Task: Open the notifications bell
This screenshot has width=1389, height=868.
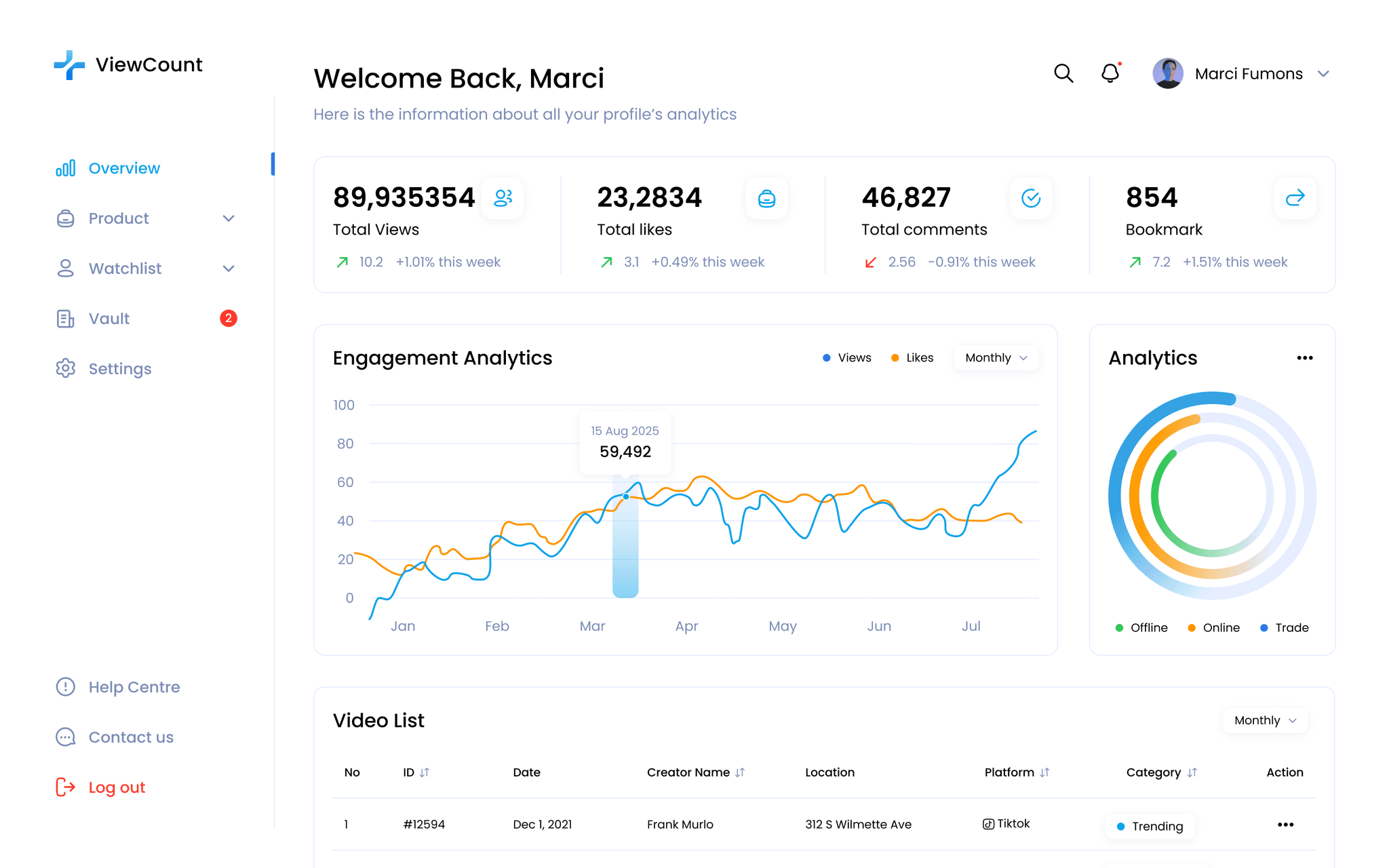Action: 1110,73
